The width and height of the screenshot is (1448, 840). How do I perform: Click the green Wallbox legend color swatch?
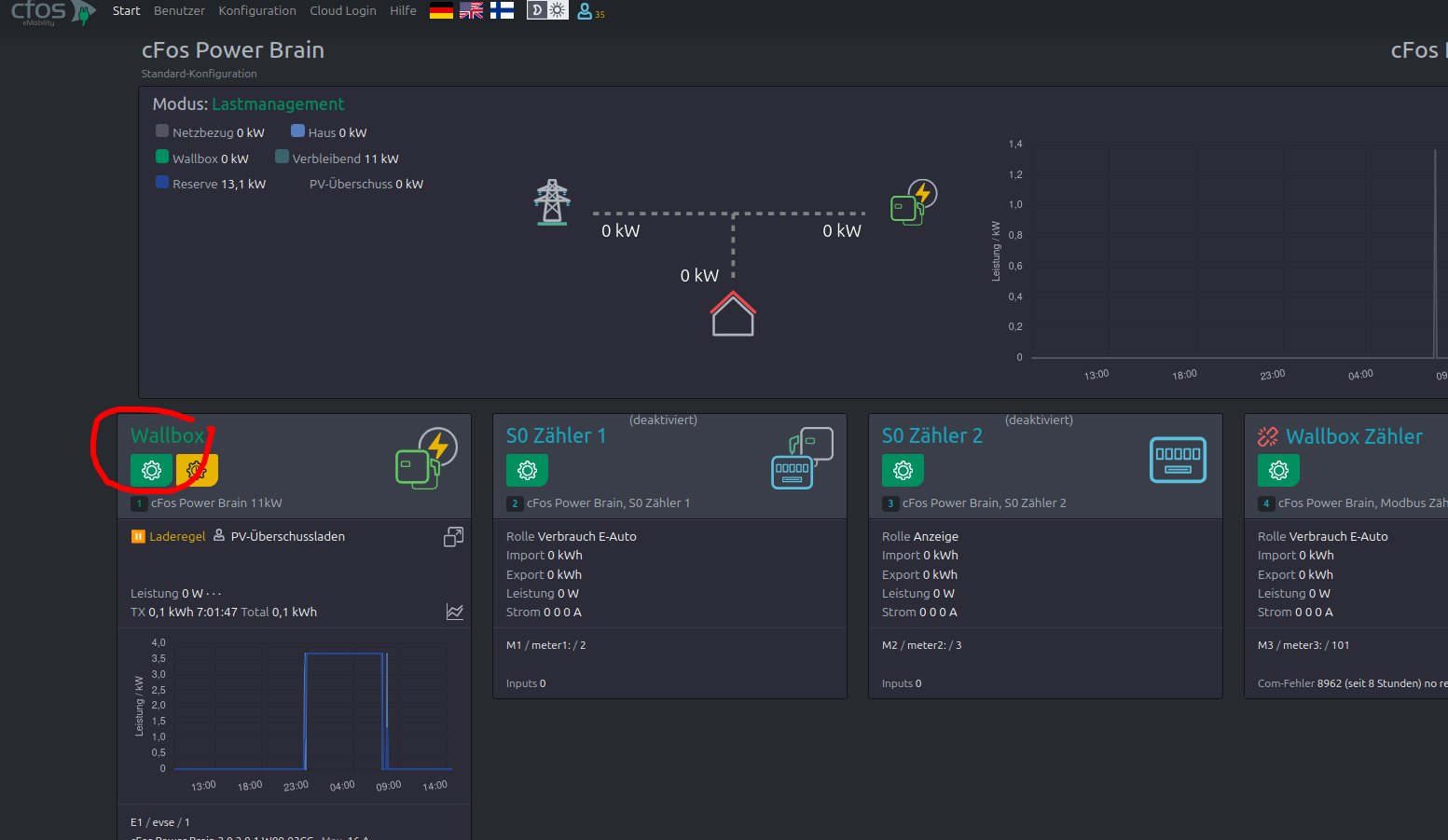162,157
